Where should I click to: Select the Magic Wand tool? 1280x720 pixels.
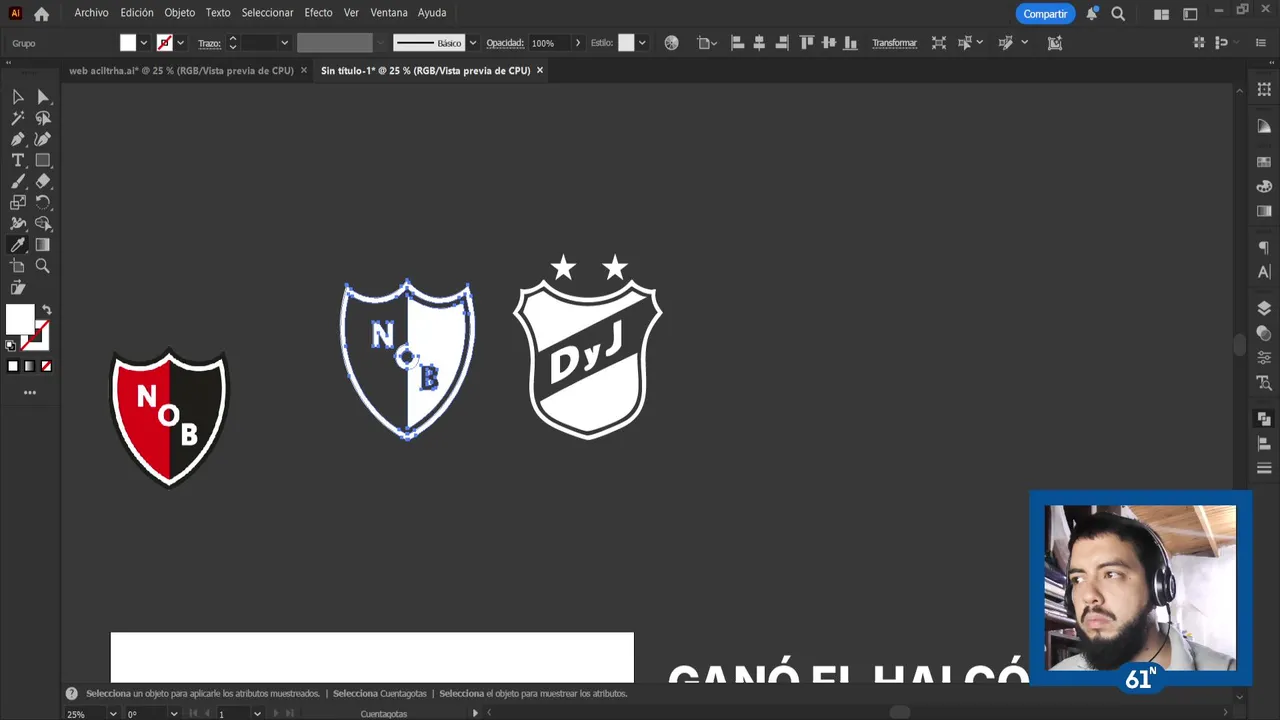18,118
